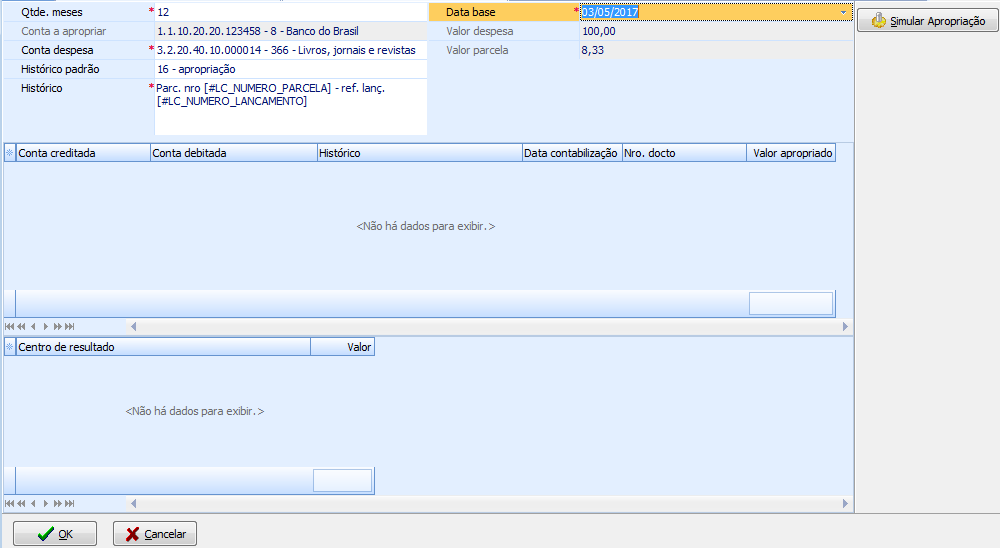Click the Histórico padrão field
Screen dimensions: 1000x548
(x=291, y=70)
